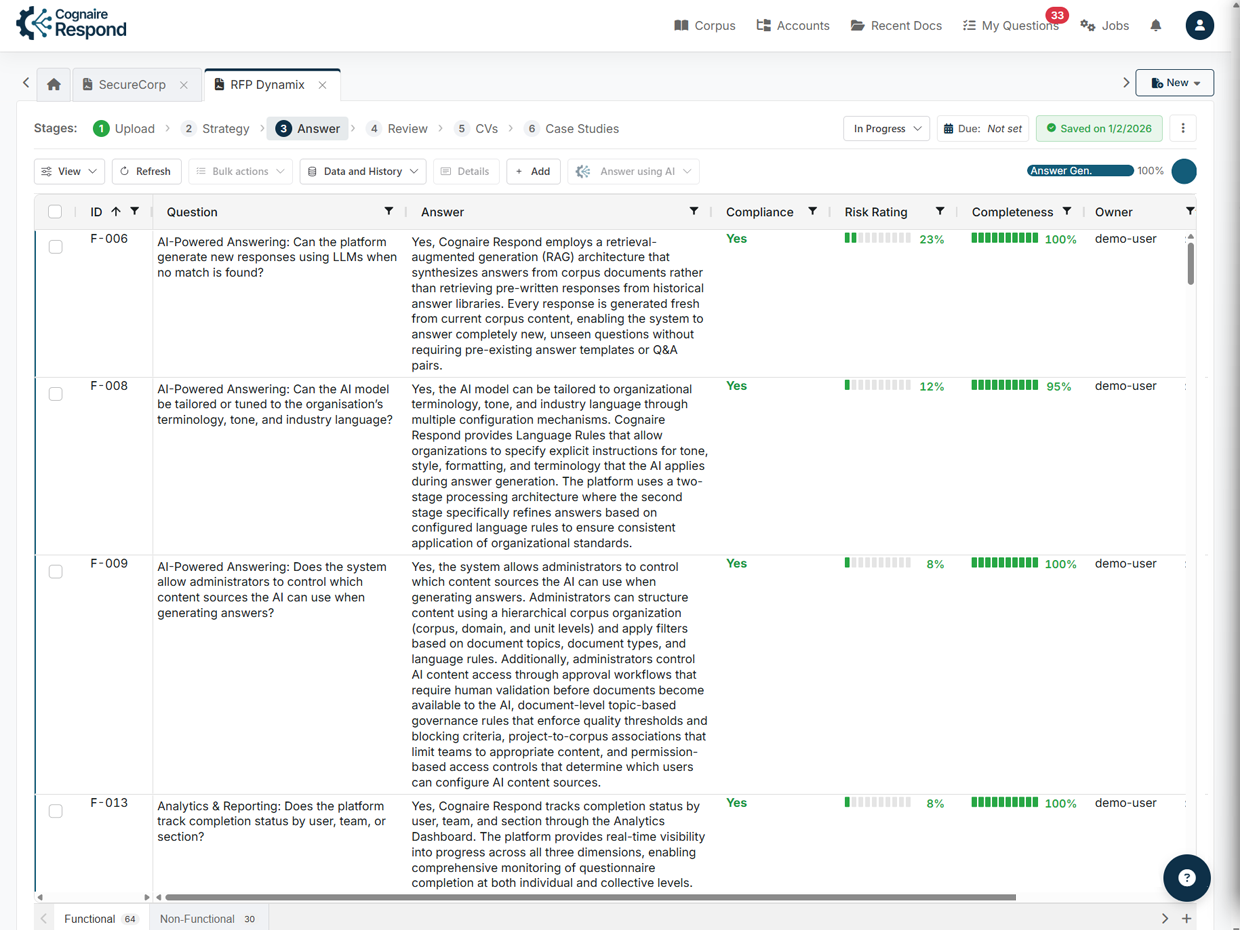The image size is (1240, 930).
Task: Switch to the Non-Functional tab
Action: [196, 917]
